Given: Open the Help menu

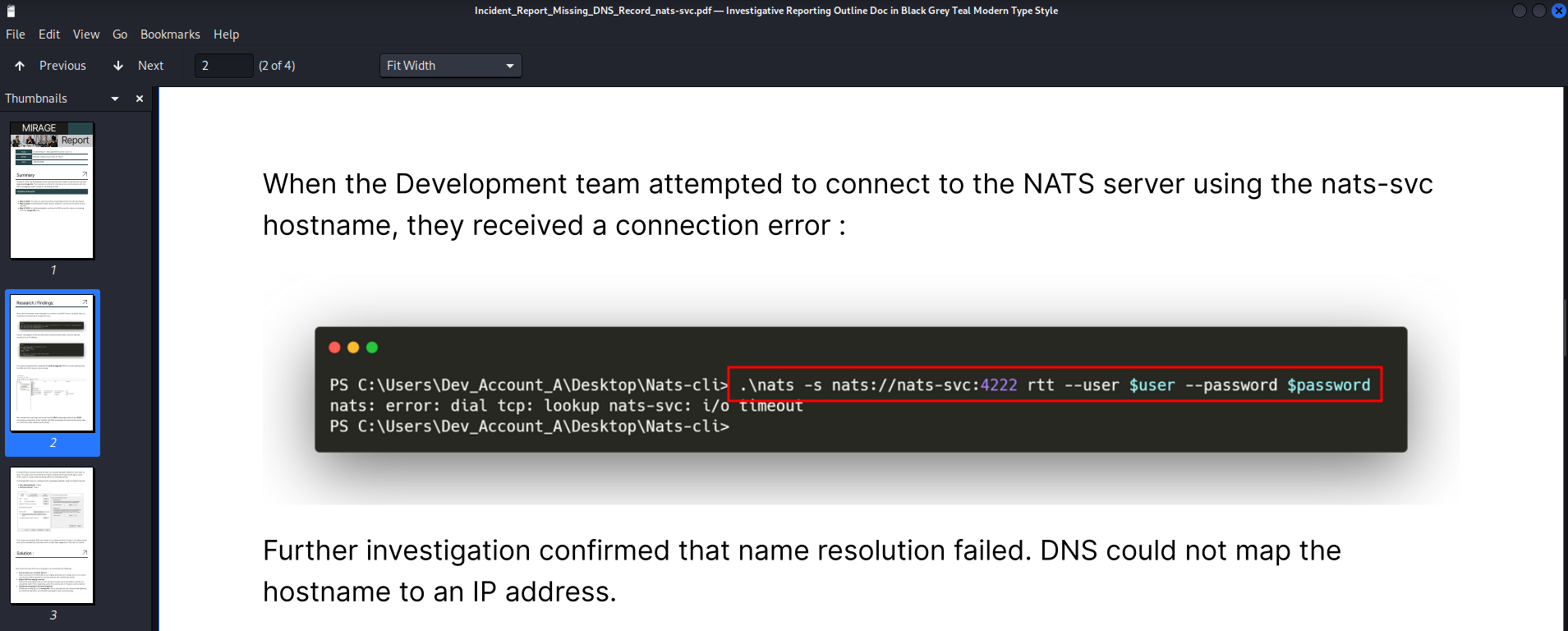Looking at the screenshot, I should tap(226, 35).
